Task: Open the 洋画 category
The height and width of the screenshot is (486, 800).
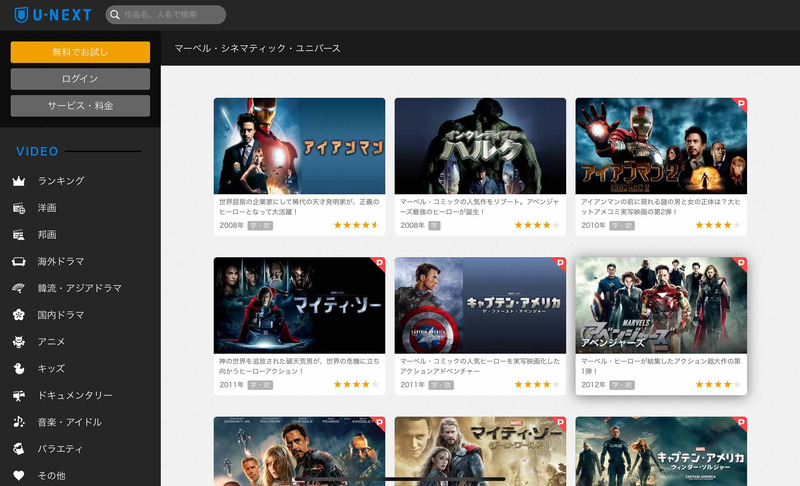Action: click(47, 208)
